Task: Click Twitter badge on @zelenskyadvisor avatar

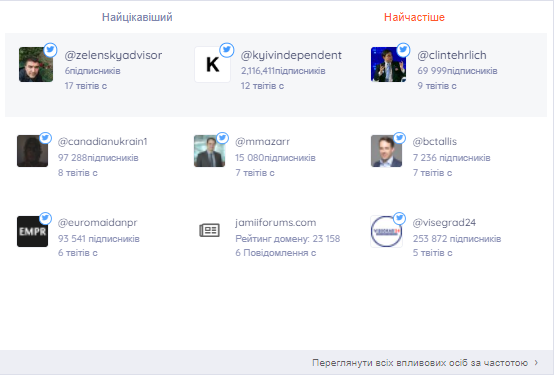Action: point(50,50)
